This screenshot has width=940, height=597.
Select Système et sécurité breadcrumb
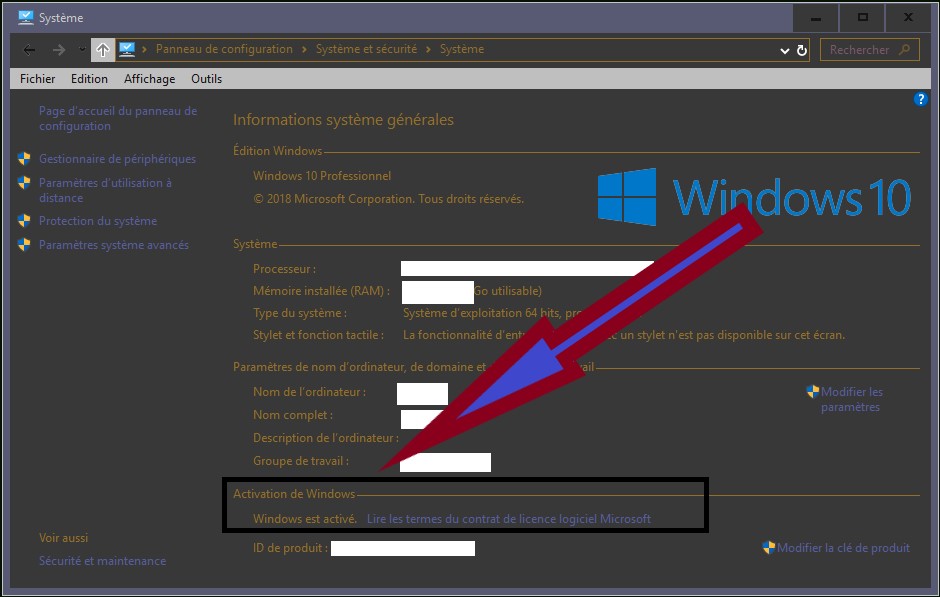coord(366,49)
